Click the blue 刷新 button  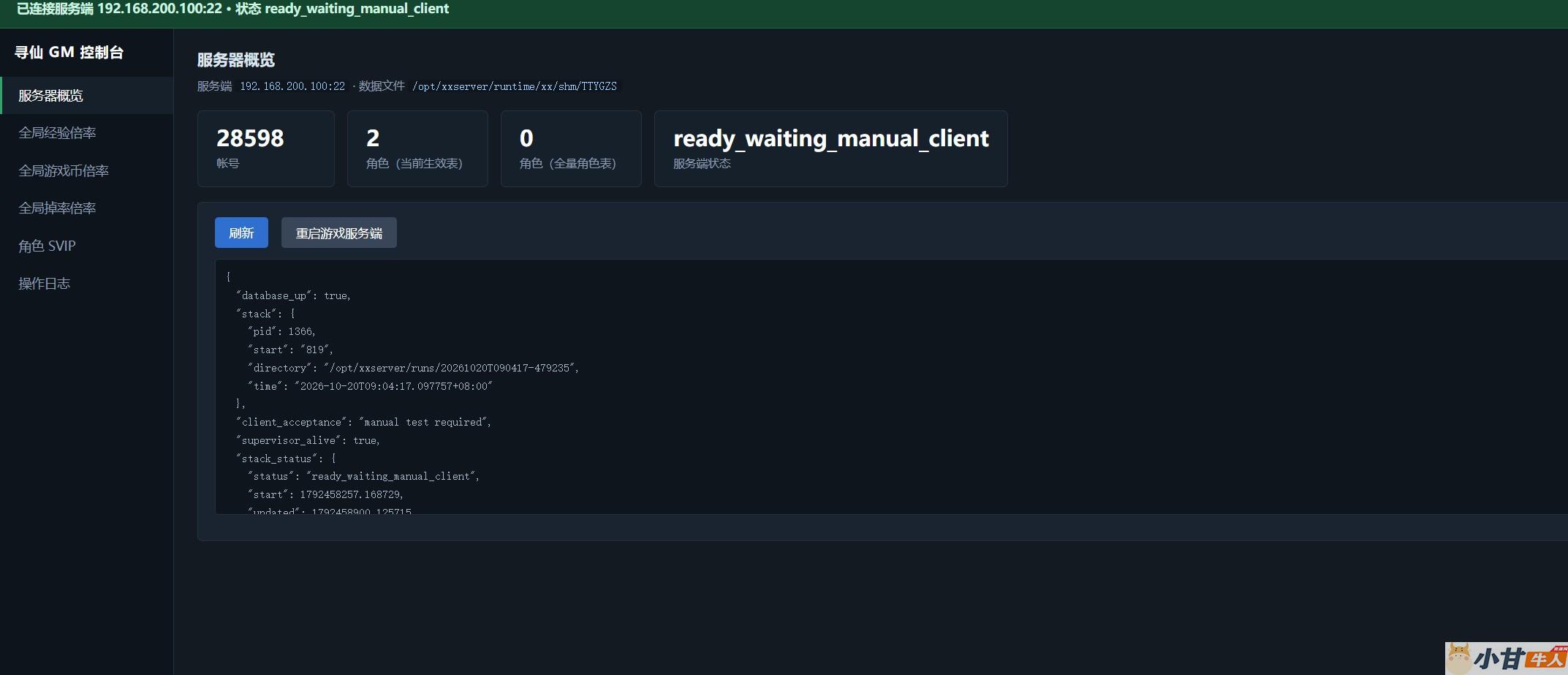coord(241,233)
